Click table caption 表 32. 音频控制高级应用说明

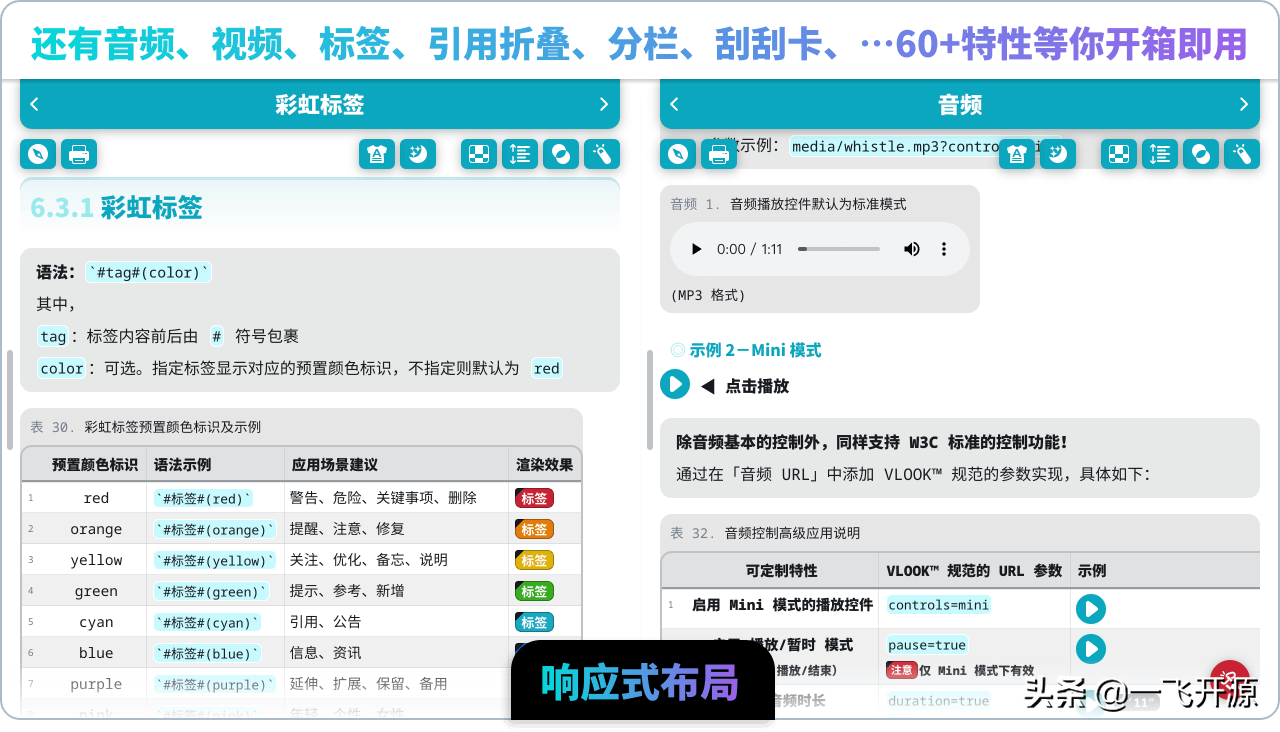[765, 533]
